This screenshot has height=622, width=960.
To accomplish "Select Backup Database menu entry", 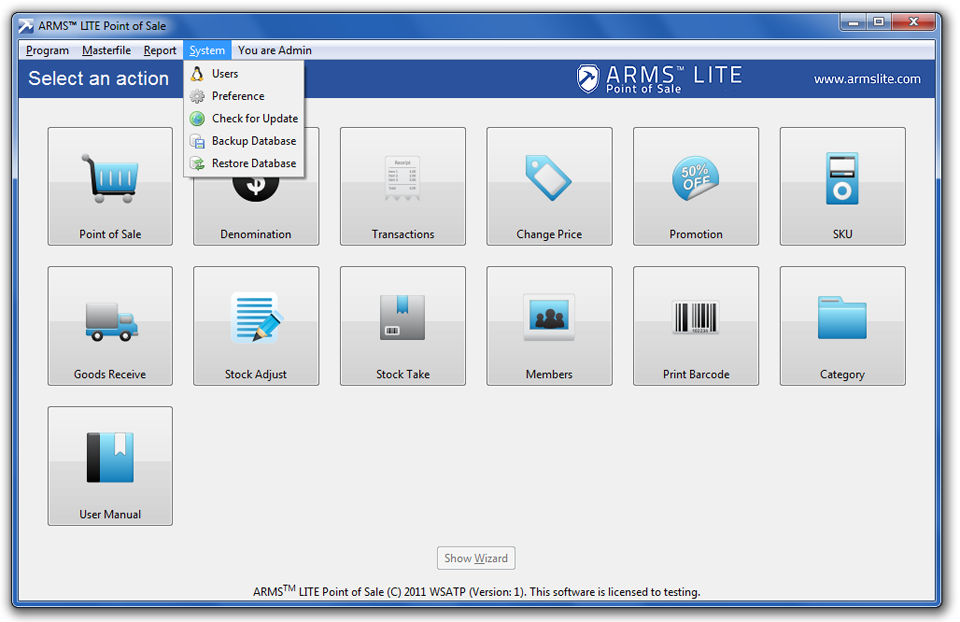I will [x=244, y=141].
